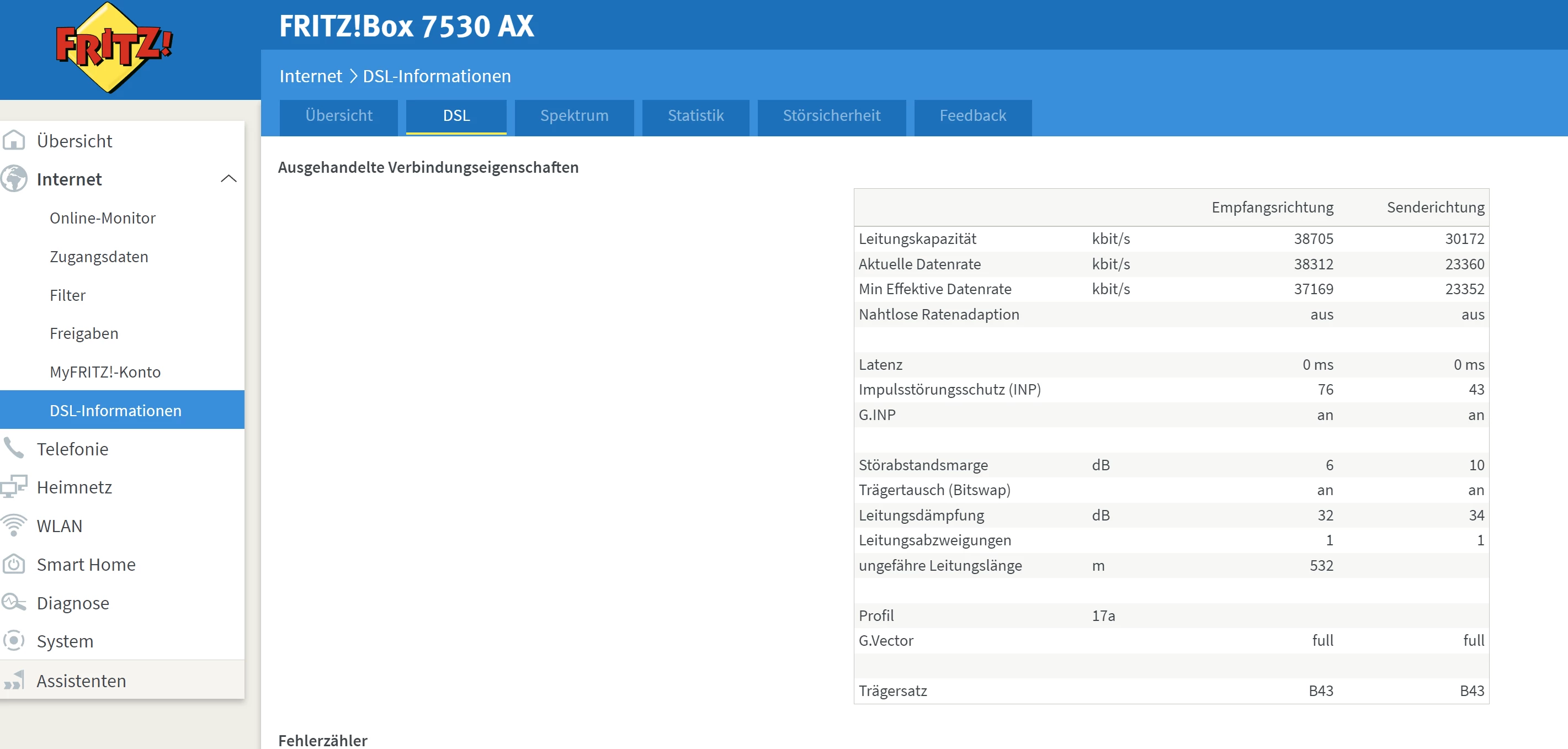
Task: Click the house icon next to Übersicht
Action: click(x=13, y=140)
